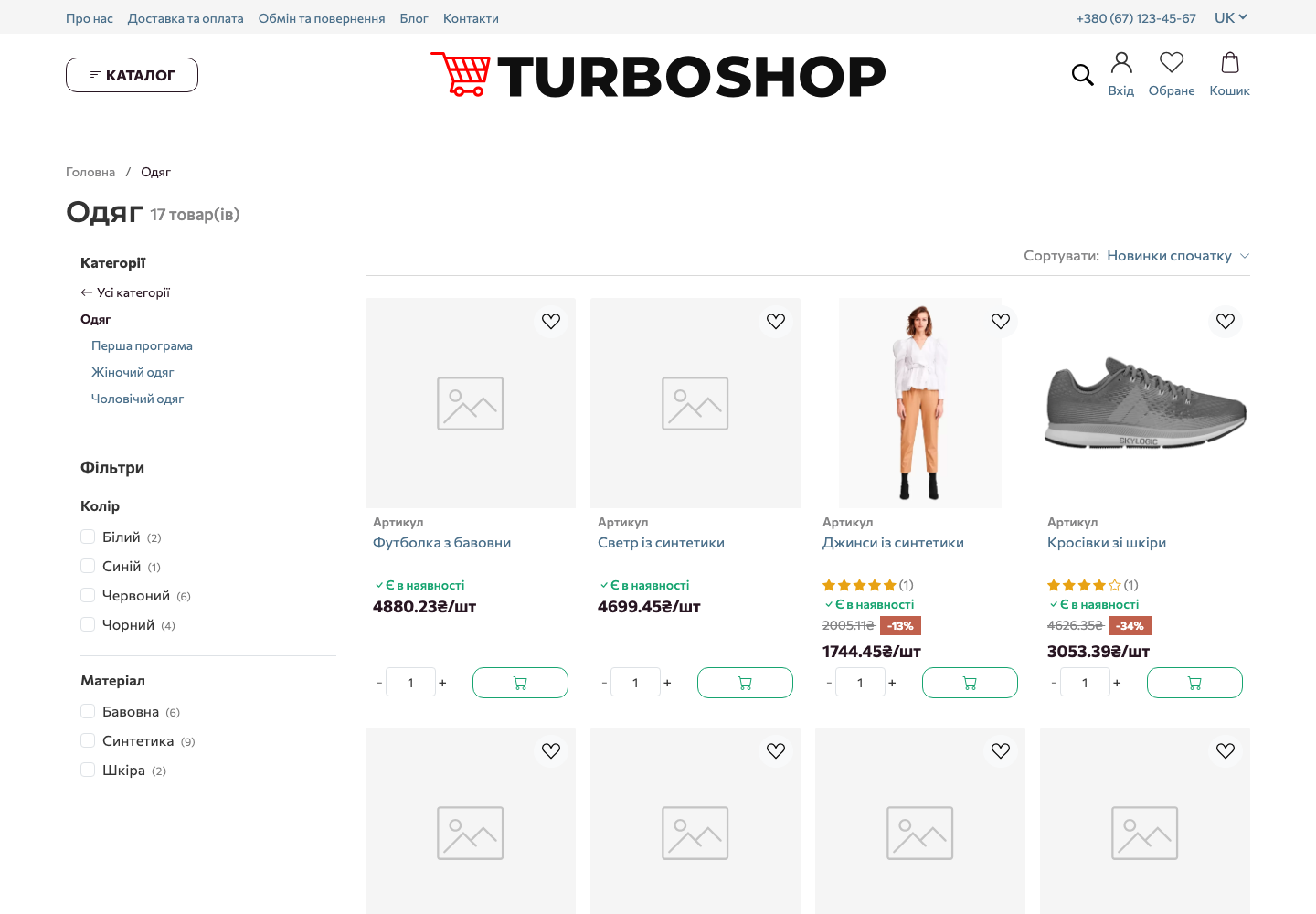Increase quantity for Кросівки зі шкіри

(x=1117, y=683)
